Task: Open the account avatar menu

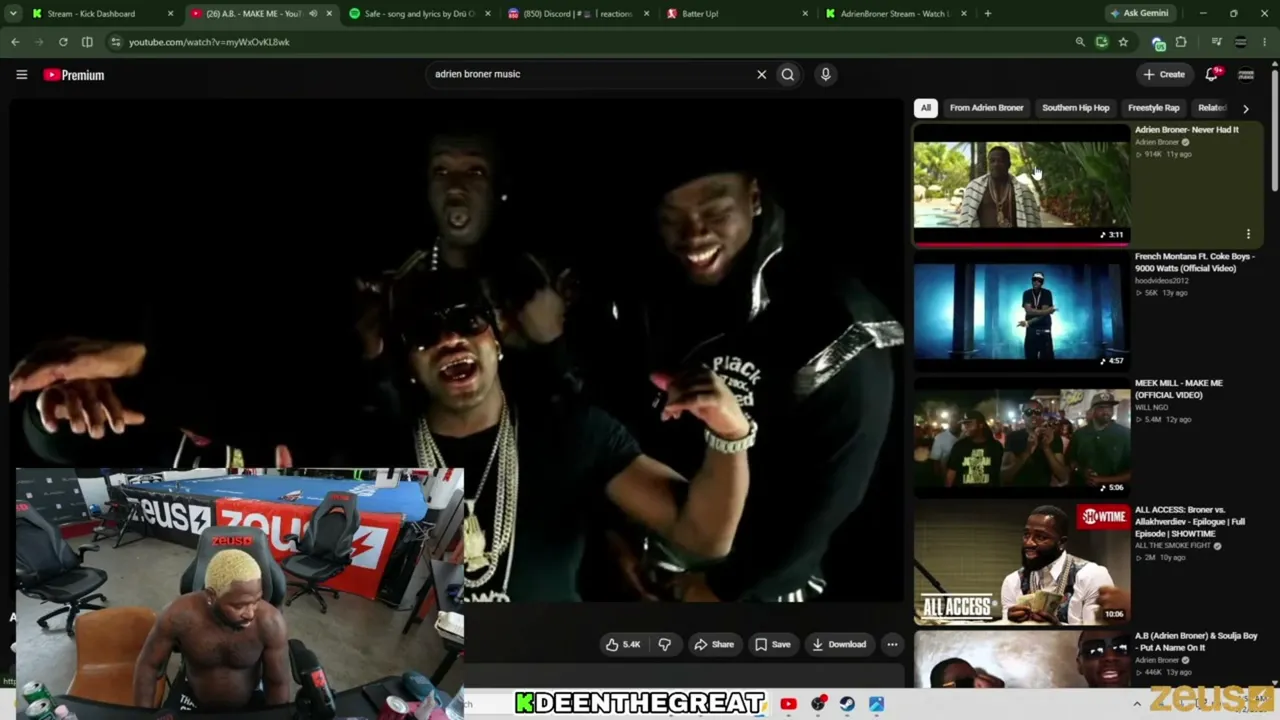Action: pyautogui.click(x=1246, y=74)
